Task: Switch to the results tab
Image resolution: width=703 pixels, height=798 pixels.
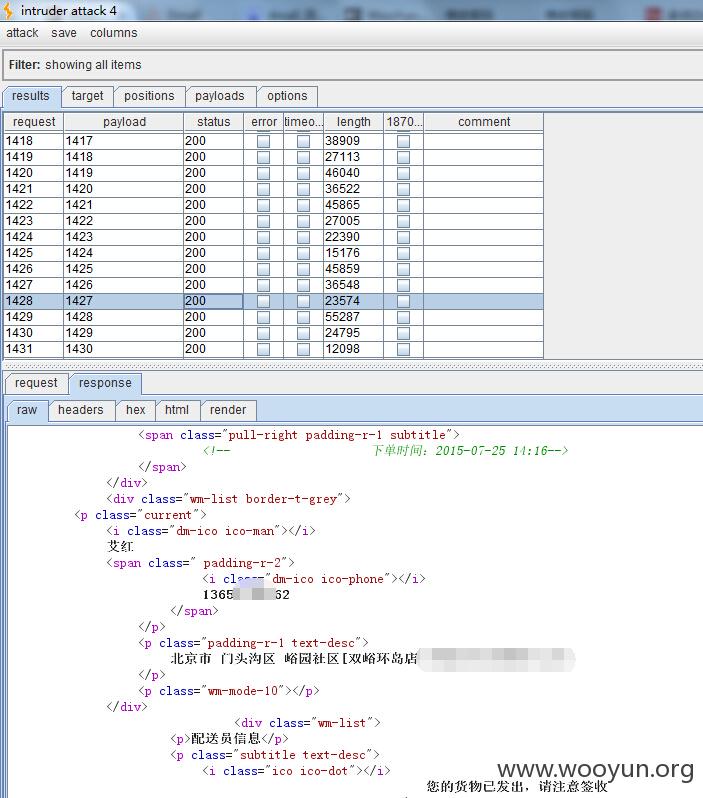Action: click(x=31, y=96)
